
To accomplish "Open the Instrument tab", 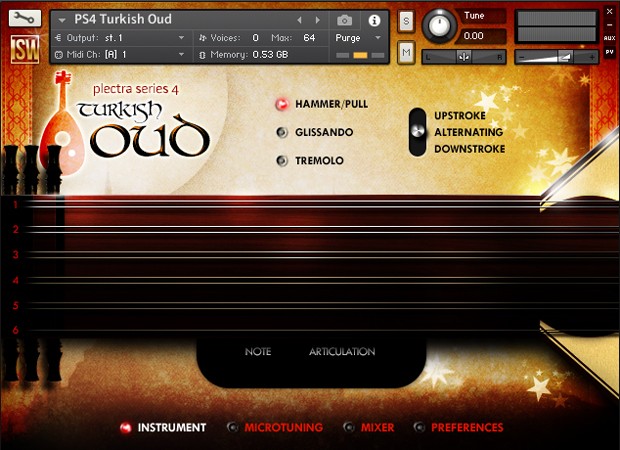I will pyautogui.click(x=172, y=427).
